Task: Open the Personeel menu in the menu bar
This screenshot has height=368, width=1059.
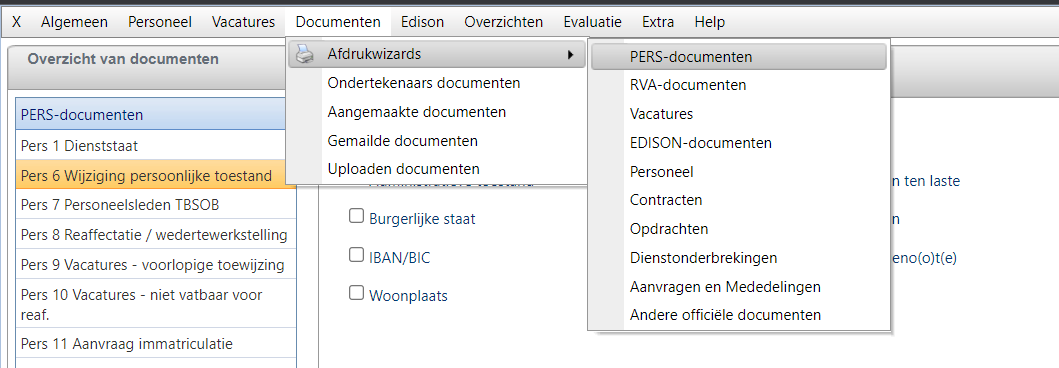Action: coord(160,22)
